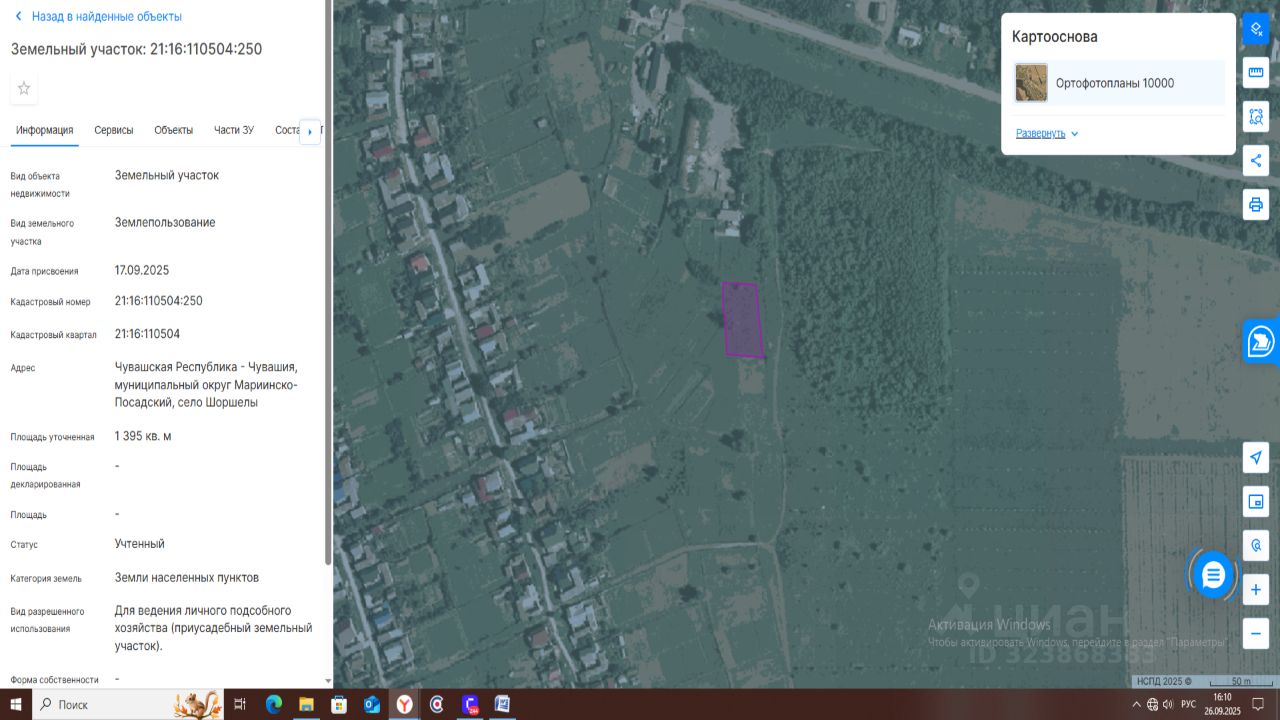Launch Microsoft Edge from the taskbar
Screen dimensions: 1280x720
(x=274, y=704)
